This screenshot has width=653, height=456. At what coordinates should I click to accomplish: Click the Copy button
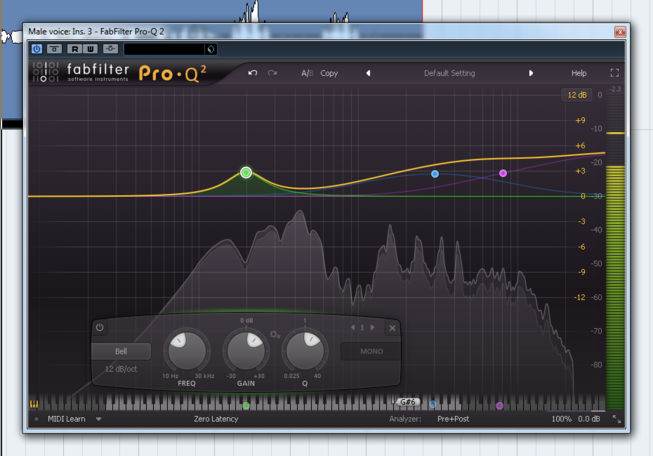329,73
